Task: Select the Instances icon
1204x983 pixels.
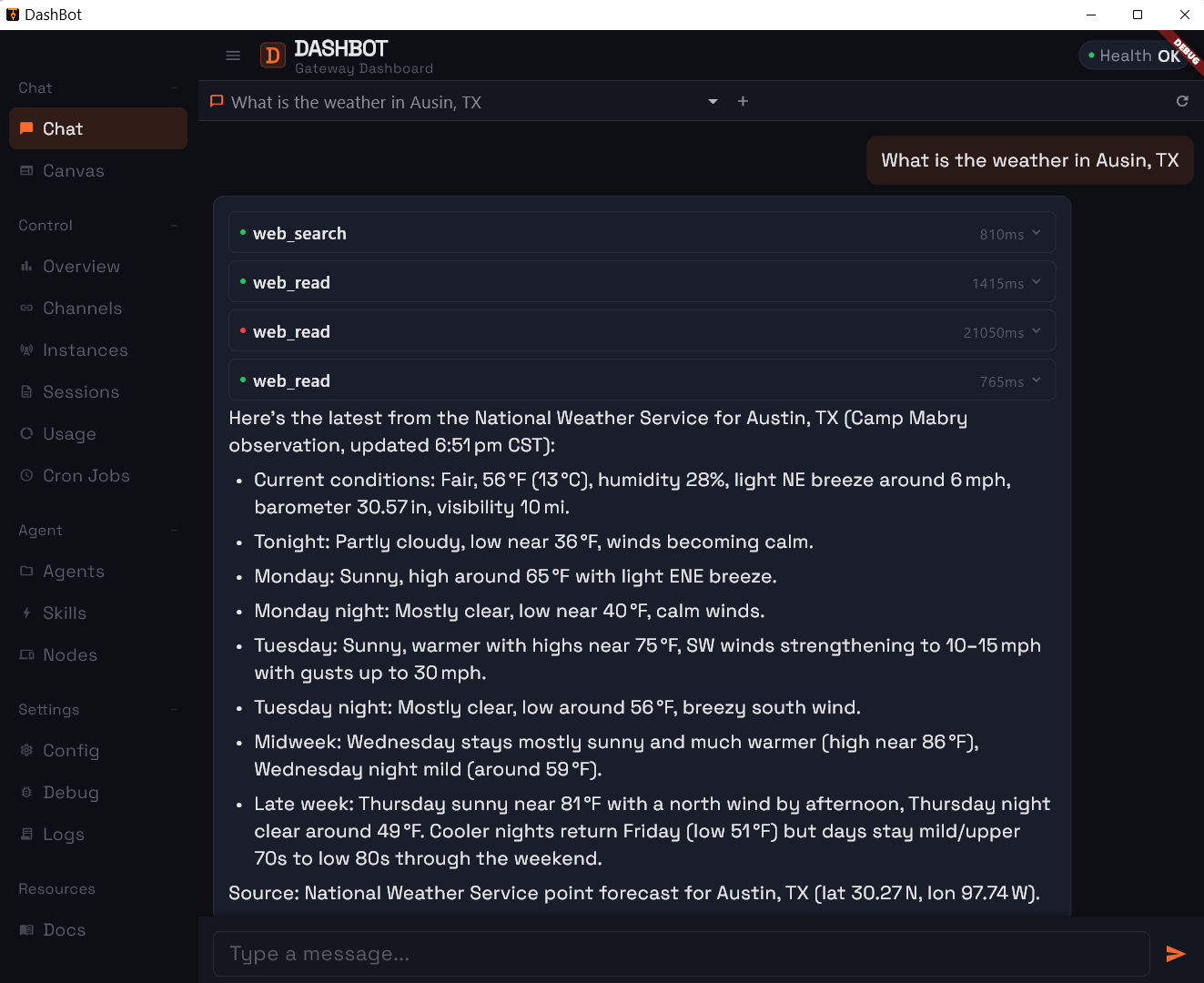Action: [x=27, y=350]
